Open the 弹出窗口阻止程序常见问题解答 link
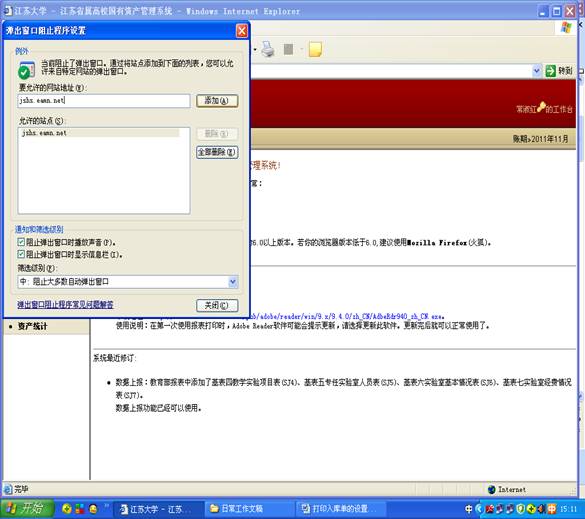Viewport: 585px width, 519px height. pyautogui.click(x=65, y=305)
